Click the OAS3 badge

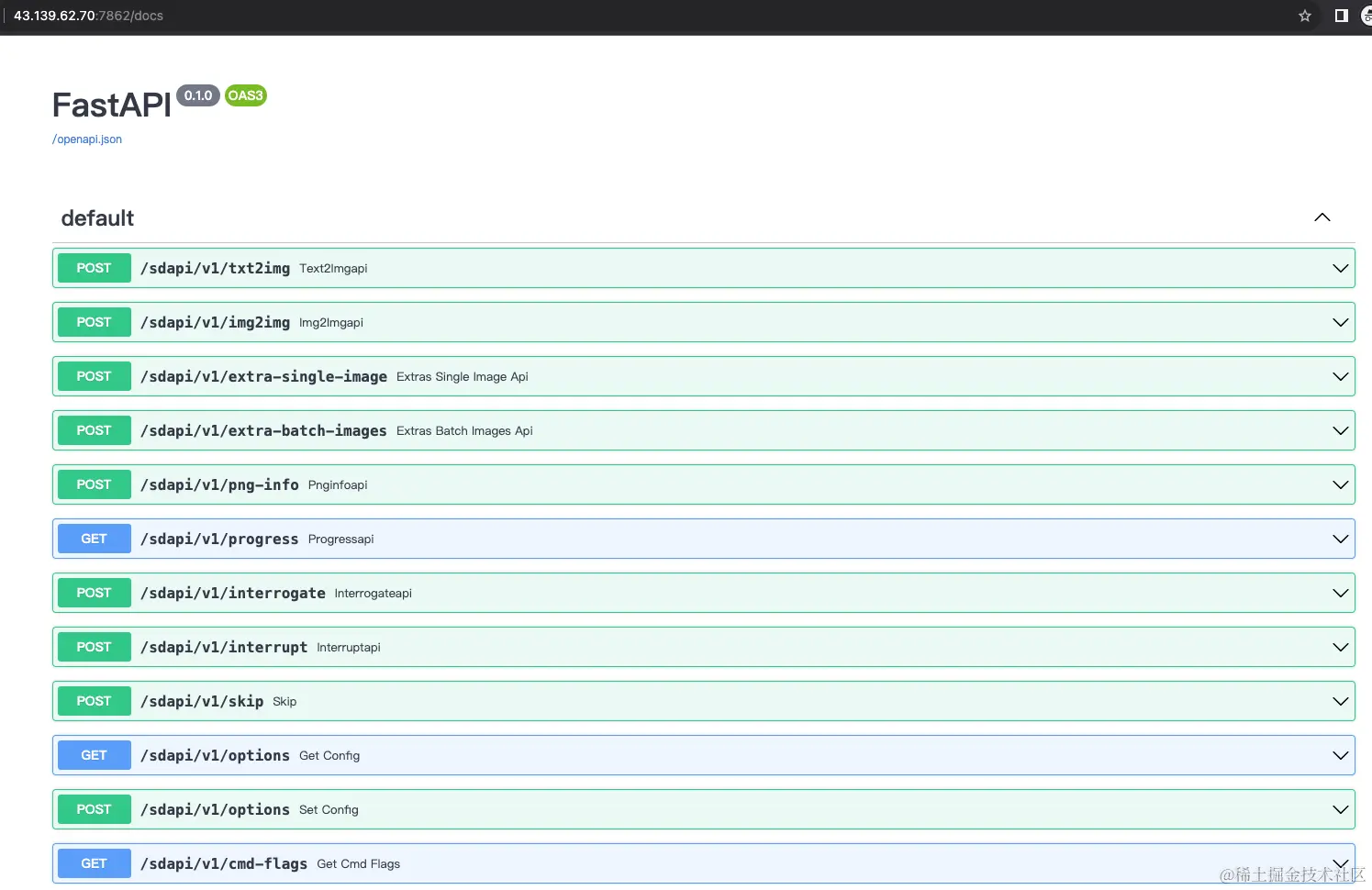(x=245, y=95)
